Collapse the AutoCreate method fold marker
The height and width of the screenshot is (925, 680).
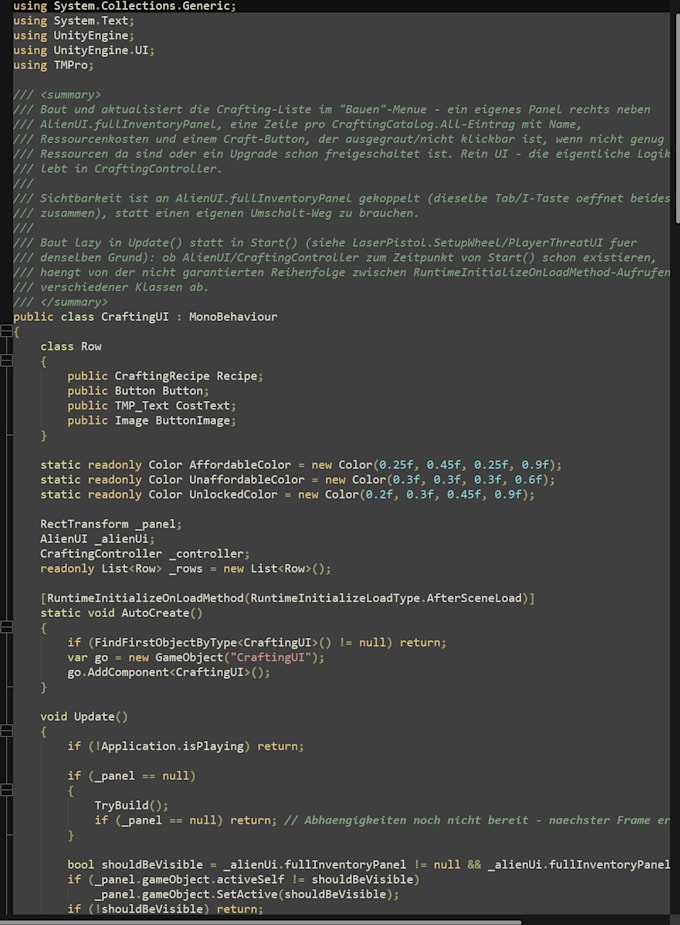(6, 628)
